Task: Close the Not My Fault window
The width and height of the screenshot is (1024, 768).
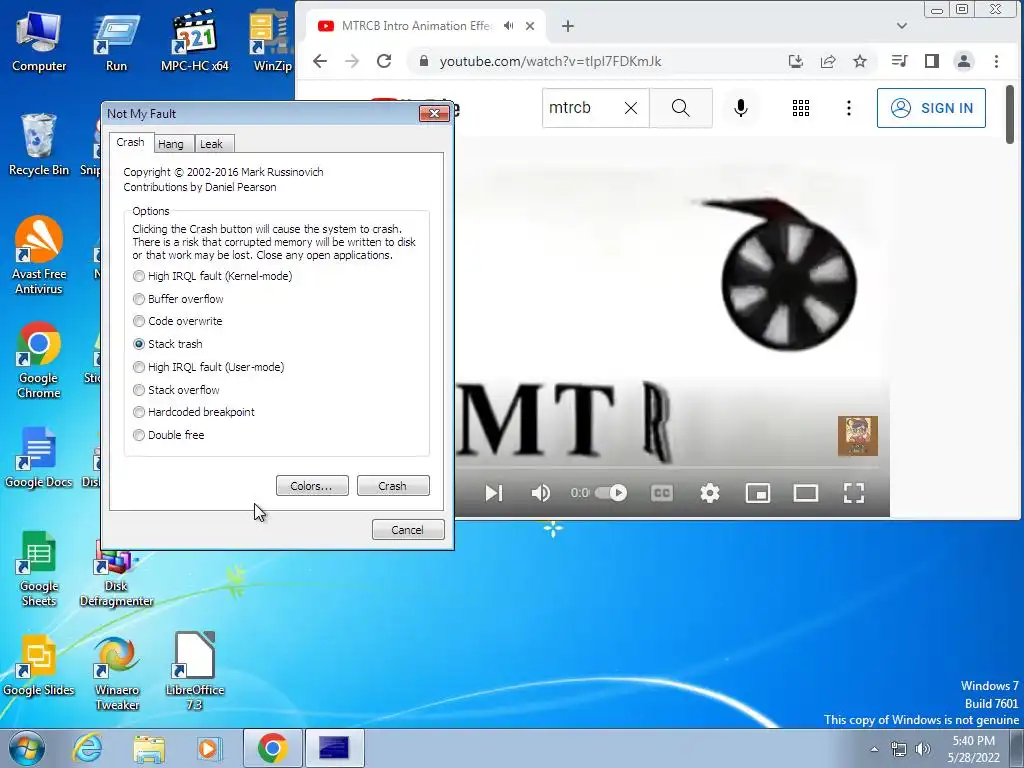Action: click(x=434, y=114)
